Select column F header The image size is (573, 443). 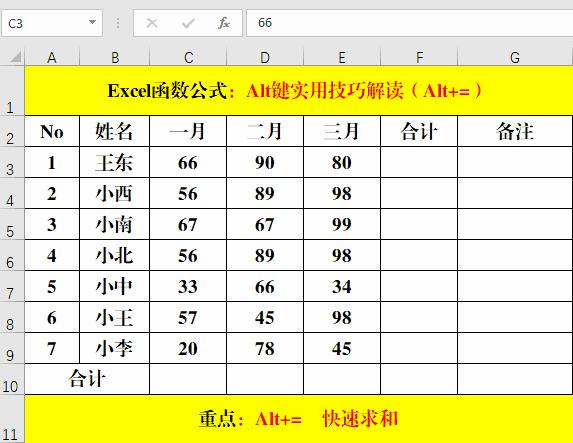coord(419,57)
